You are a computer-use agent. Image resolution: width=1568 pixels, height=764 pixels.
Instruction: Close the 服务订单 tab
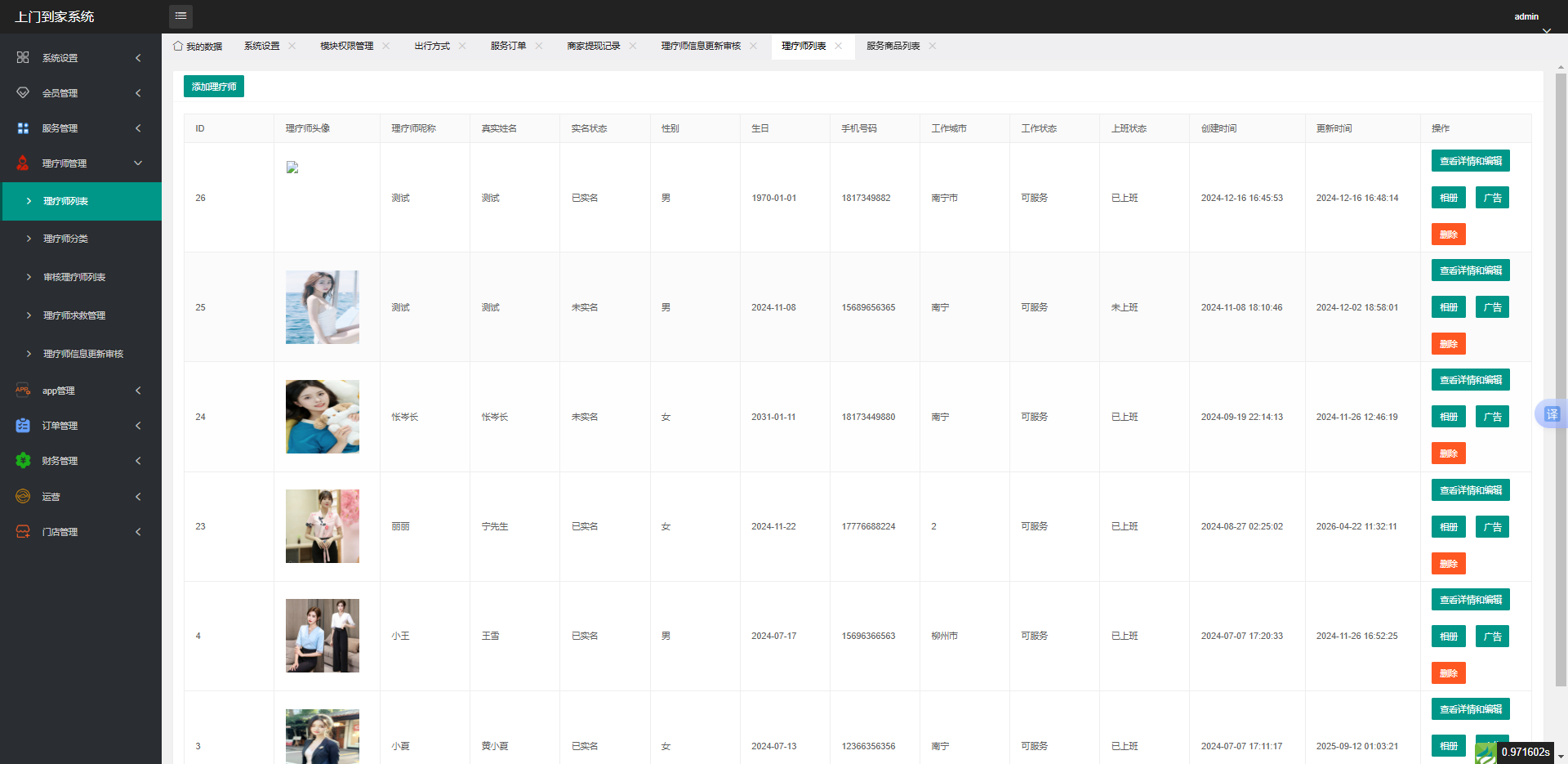point(539,46)
